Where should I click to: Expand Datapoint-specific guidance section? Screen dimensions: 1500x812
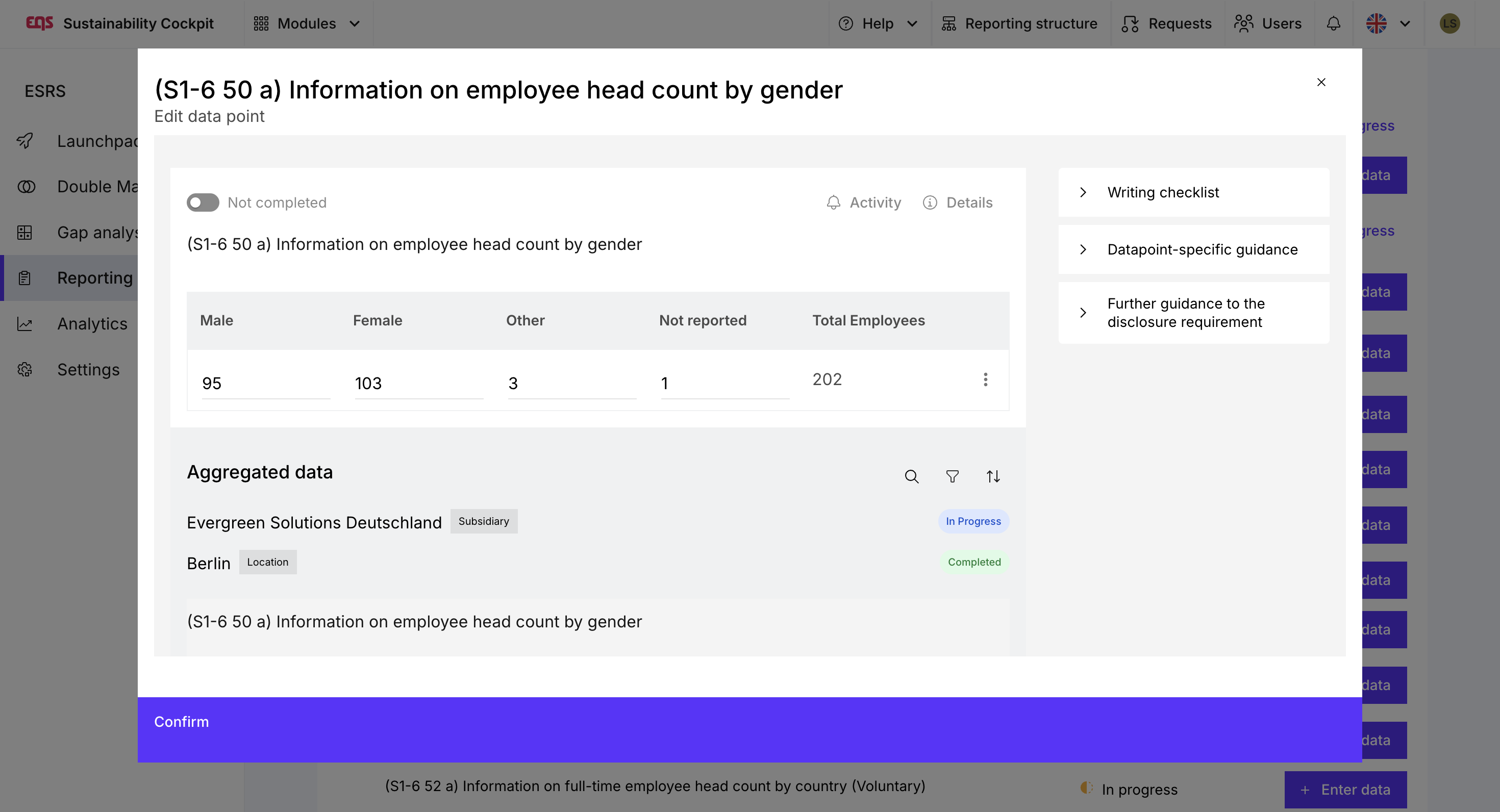(1193, 250)
